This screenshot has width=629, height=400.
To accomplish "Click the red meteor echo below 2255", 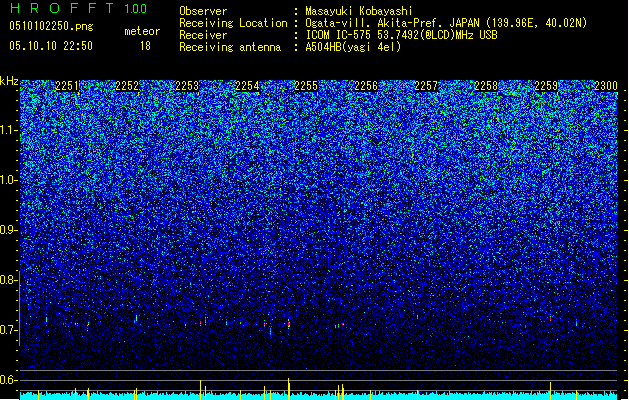I will (288, 324).
